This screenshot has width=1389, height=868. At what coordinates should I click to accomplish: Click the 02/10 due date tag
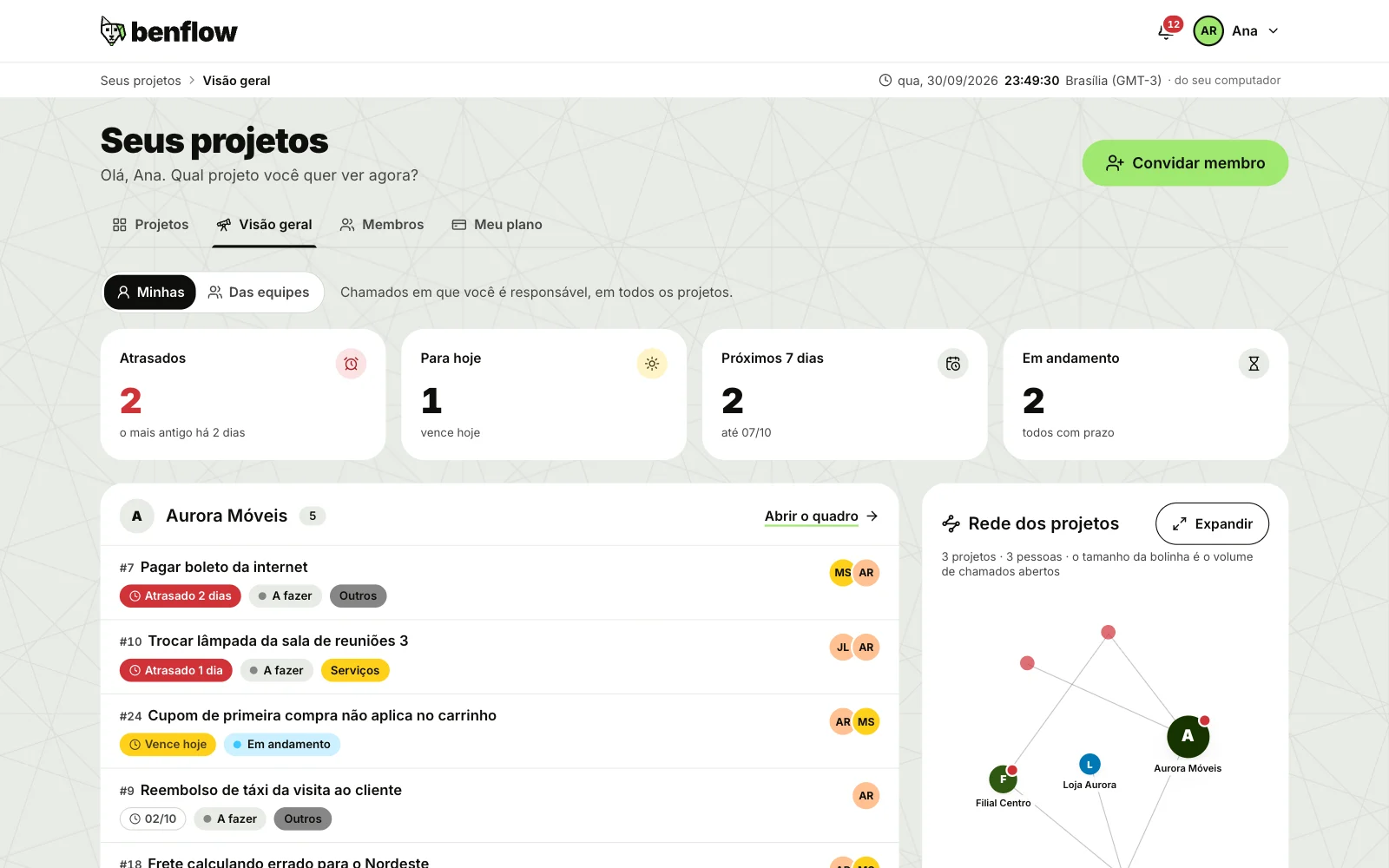pos(153,819)
